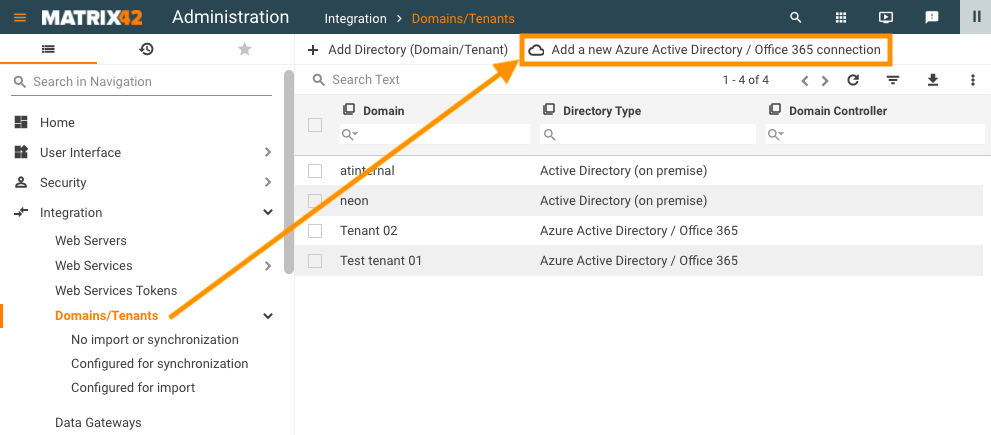Open the neon domain row
The height and width of the screenshot is (435, 991).
coord(638,201)
